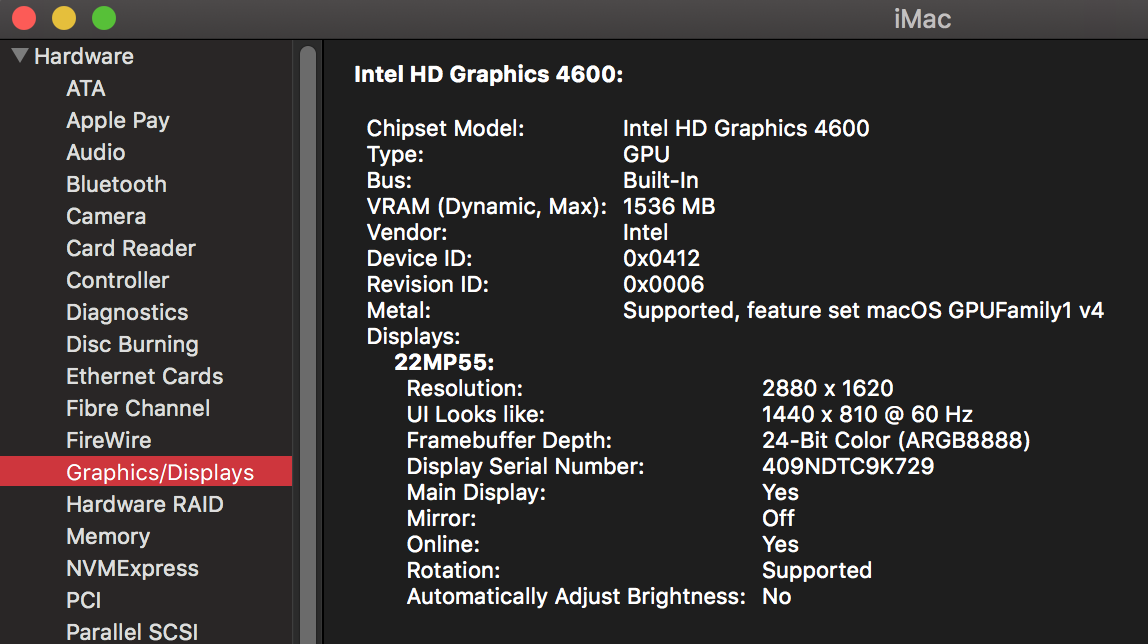Click the Revision ID value '0x0006'
The width and height of the screenshot is (1148, 644).
(663, 285)
